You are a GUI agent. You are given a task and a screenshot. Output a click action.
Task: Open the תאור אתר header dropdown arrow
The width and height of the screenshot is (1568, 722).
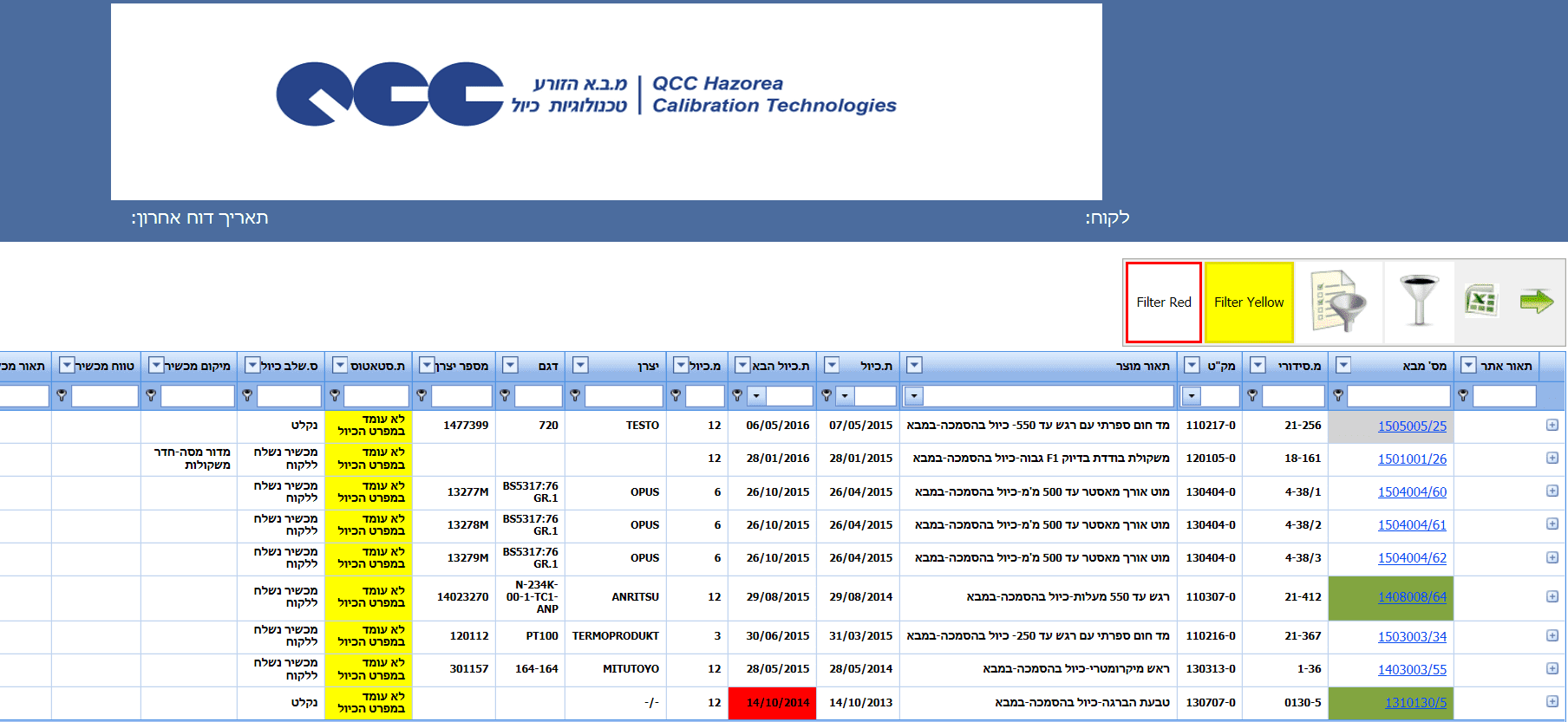point(1468,366)
